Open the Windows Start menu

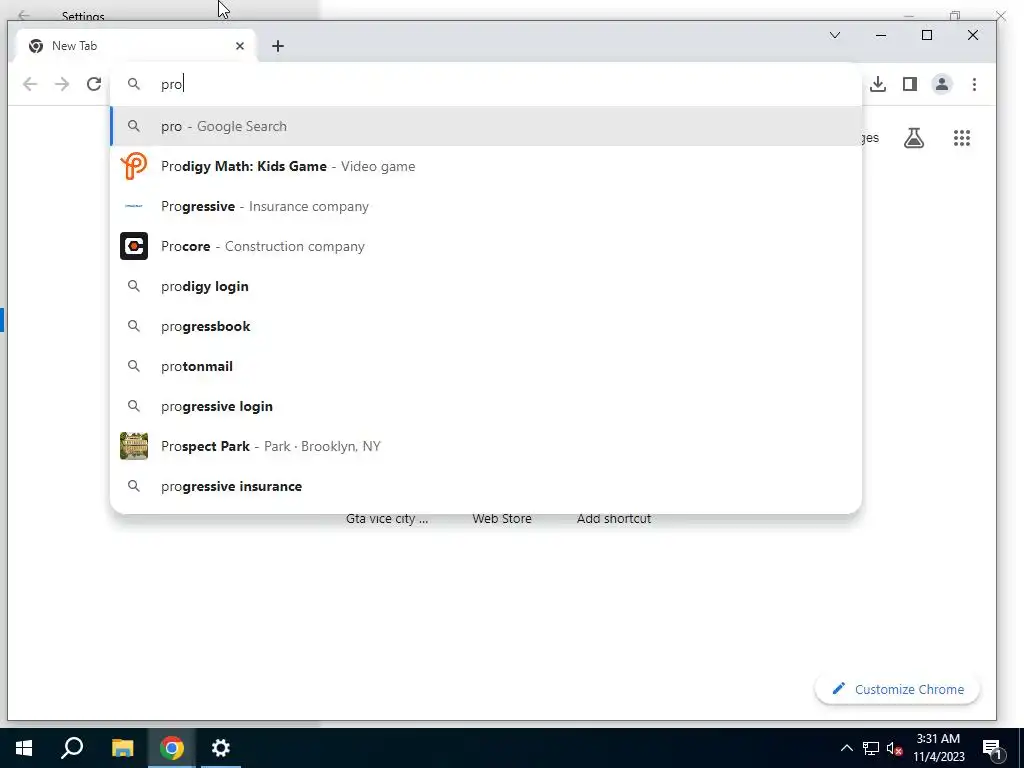tap(24, 748)
